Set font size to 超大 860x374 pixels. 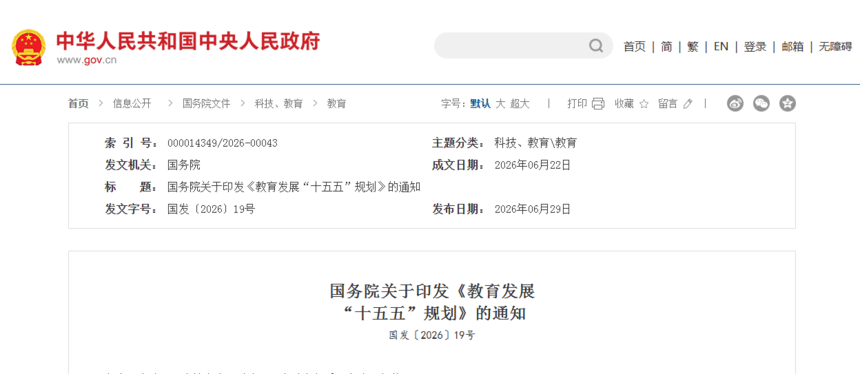520,104
